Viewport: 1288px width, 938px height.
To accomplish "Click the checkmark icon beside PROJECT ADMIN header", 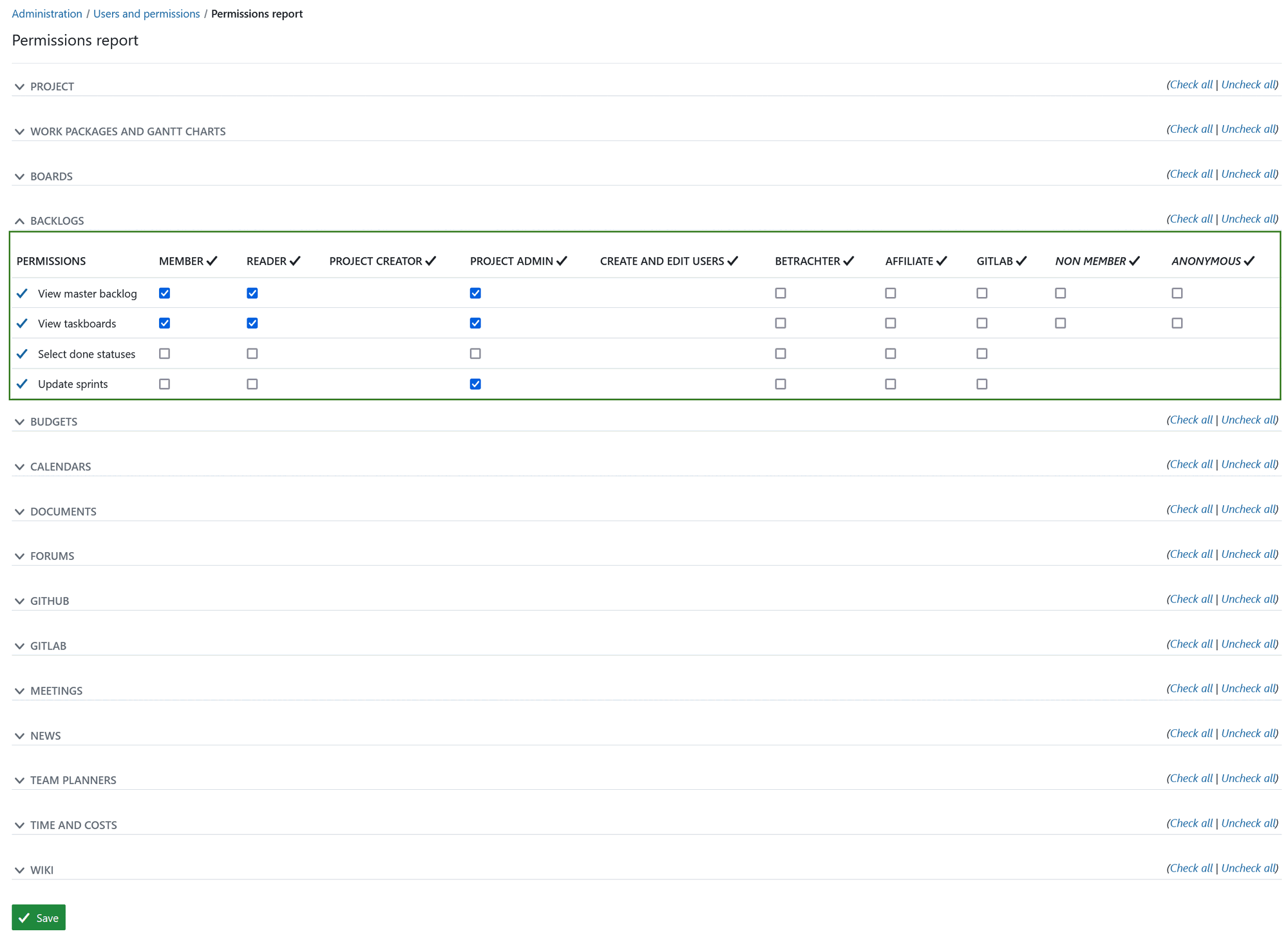I will 561,260.
